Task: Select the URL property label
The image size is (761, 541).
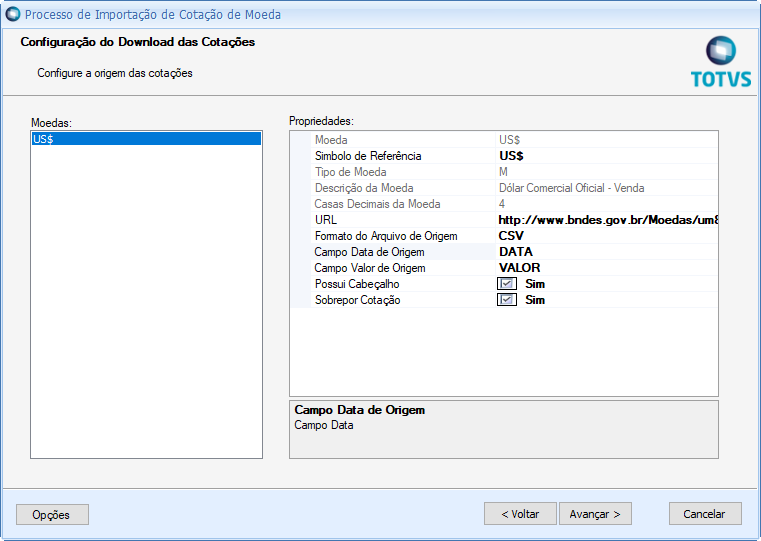Action: pyautogui.click(x=326, y=220)
